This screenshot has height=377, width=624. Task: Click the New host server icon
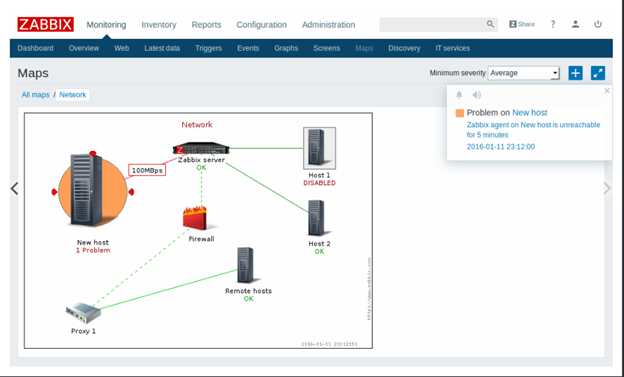(87, 191)
